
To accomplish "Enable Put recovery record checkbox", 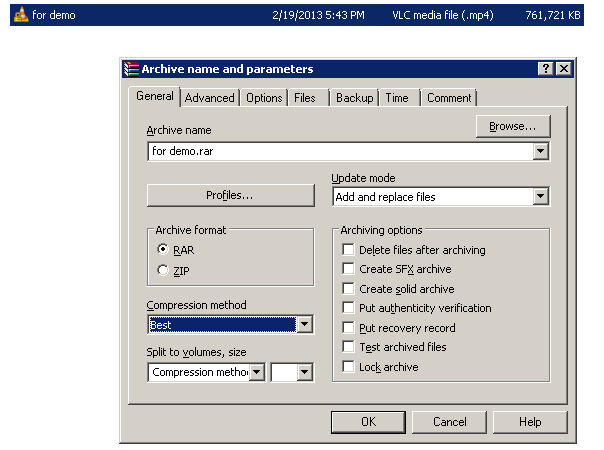I will pos(348,328).
